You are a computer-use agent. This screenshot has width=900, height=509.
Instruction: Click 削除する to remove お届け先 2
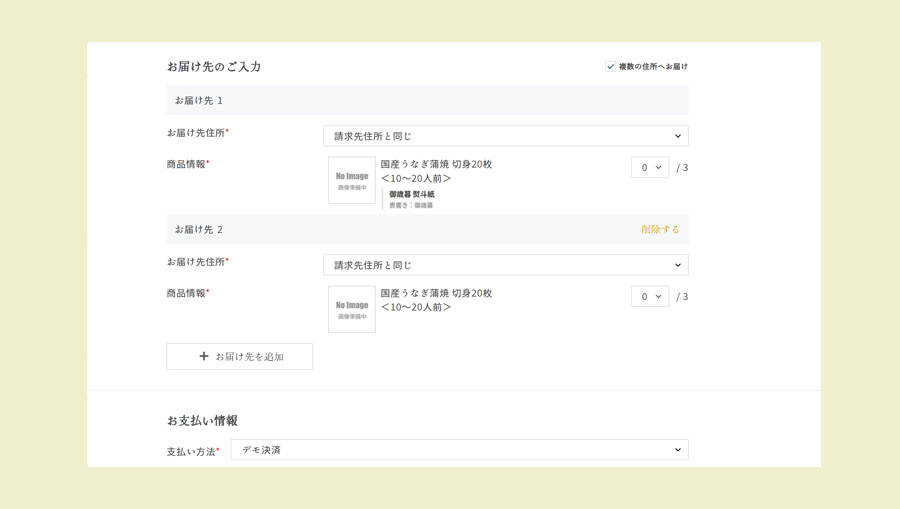point(660,230)
